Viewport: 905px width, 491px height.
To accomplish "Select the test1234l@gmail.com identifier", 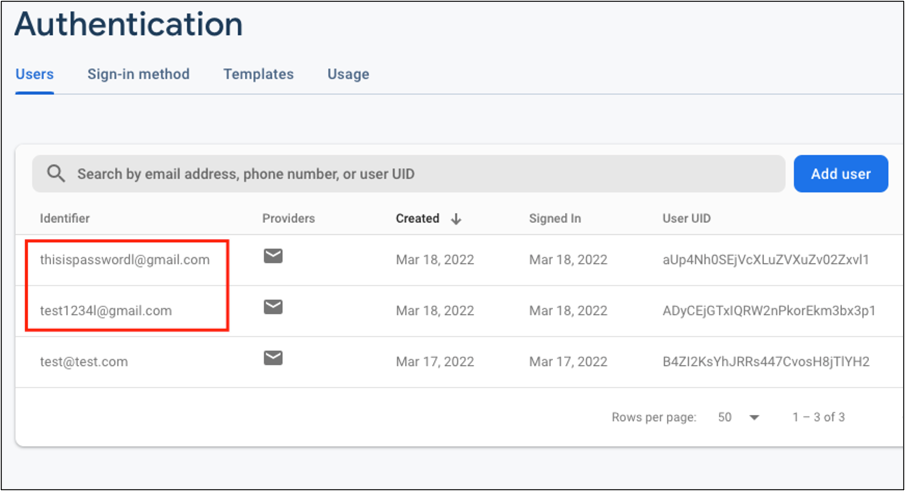I will coord(106,311).
